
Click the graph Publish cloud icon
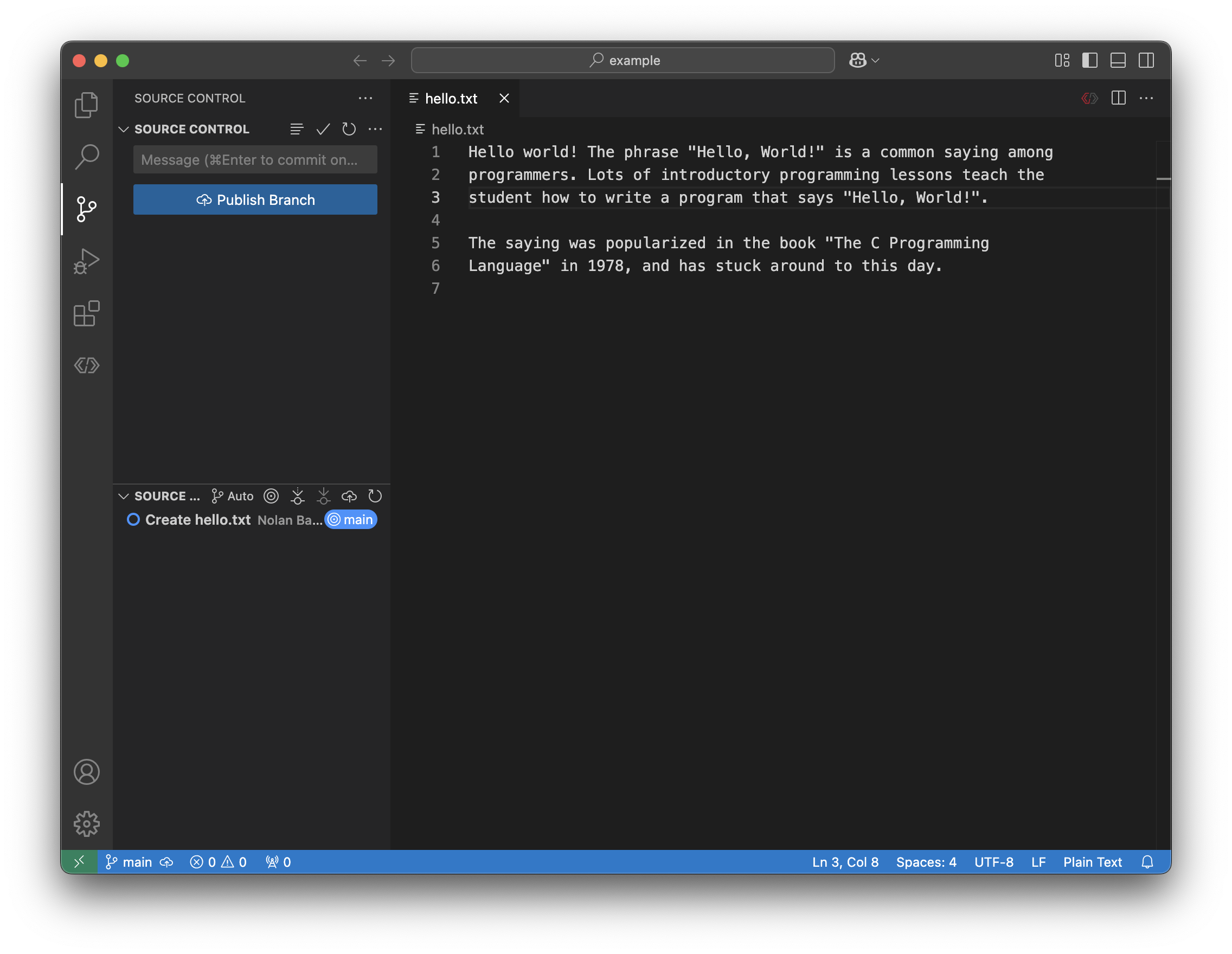pyautogui.click(x=349, y=496)
